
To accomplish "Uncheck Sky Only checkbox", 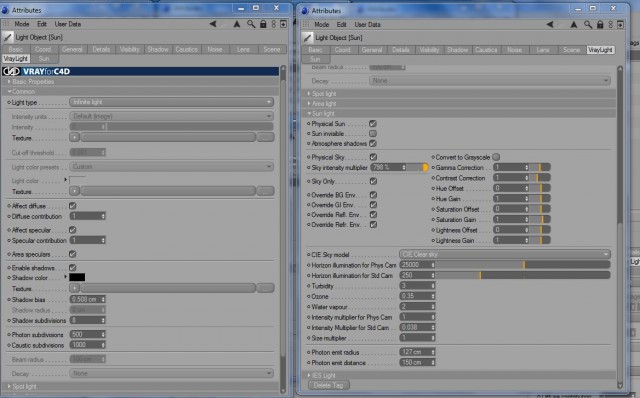I will tap(373, 181).
